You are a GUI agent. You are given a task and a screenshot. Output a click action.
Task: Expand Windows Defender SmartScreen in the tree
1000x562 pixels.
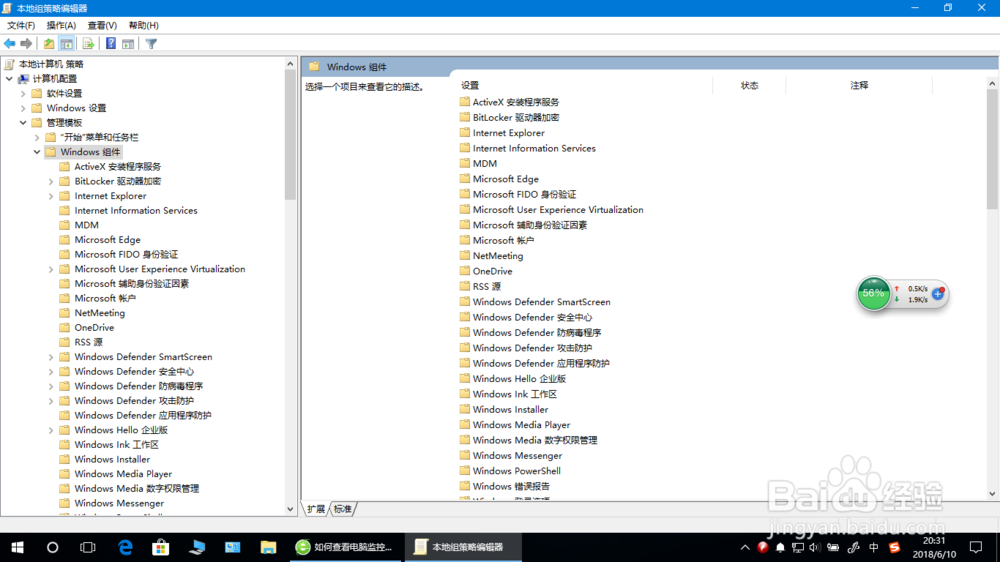[51, 357]
